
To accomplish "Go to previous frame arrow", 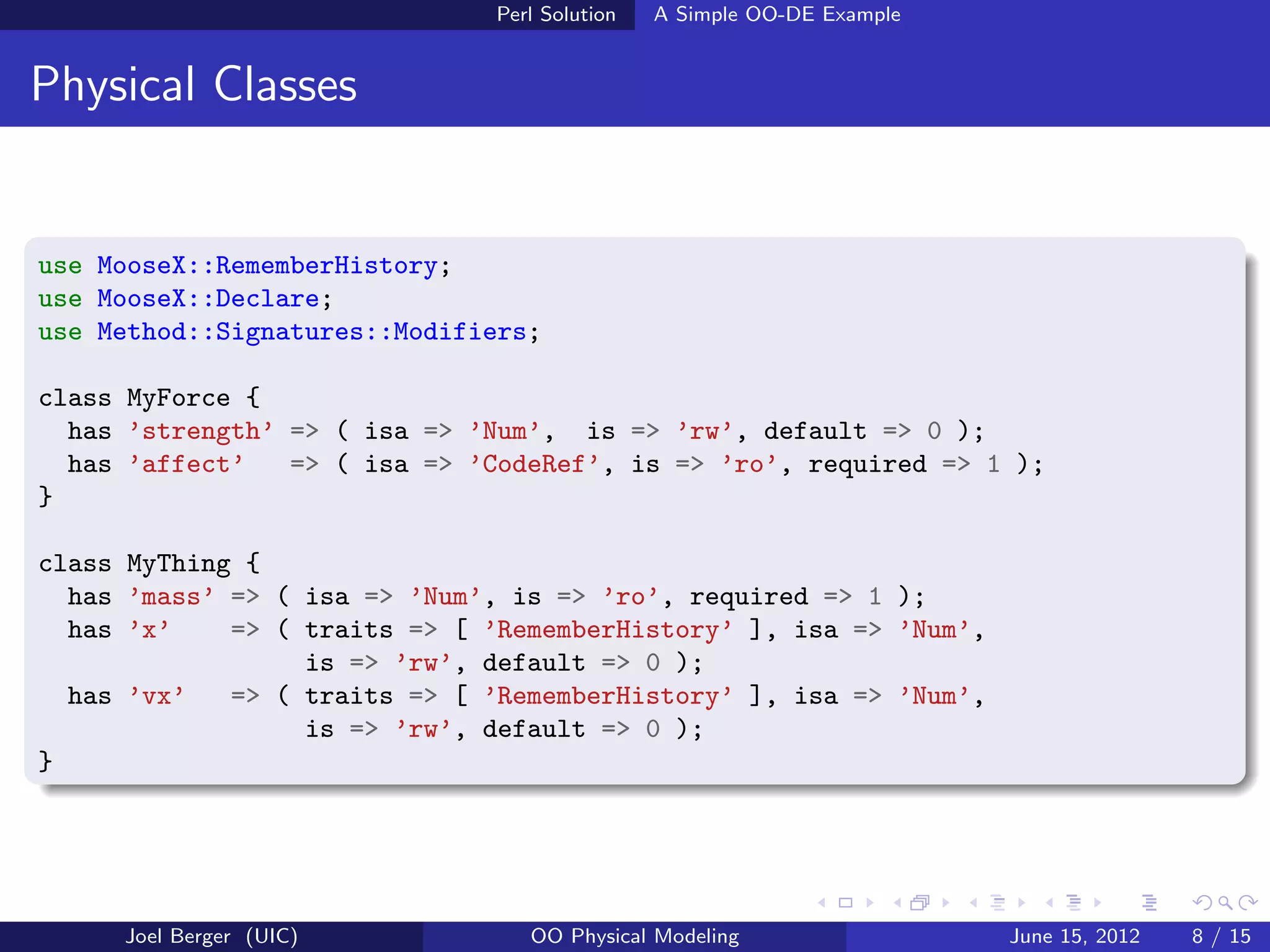I will pyautogui.click(x=897, y=903).
